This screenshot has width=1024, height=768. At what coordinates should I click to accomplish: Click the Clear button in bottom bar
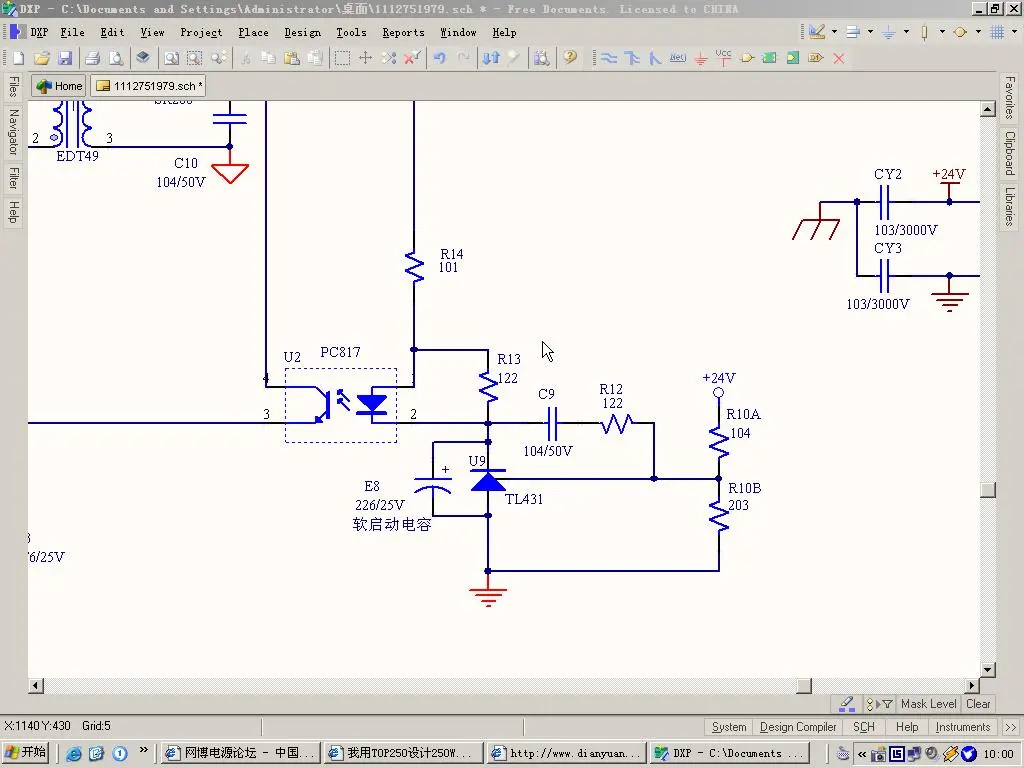[x=978, y=704]
